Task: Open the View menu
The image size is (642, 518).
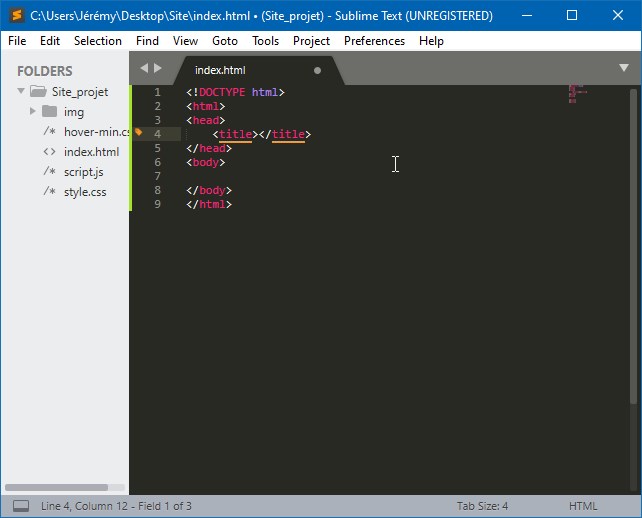Action: coord(185,41)
